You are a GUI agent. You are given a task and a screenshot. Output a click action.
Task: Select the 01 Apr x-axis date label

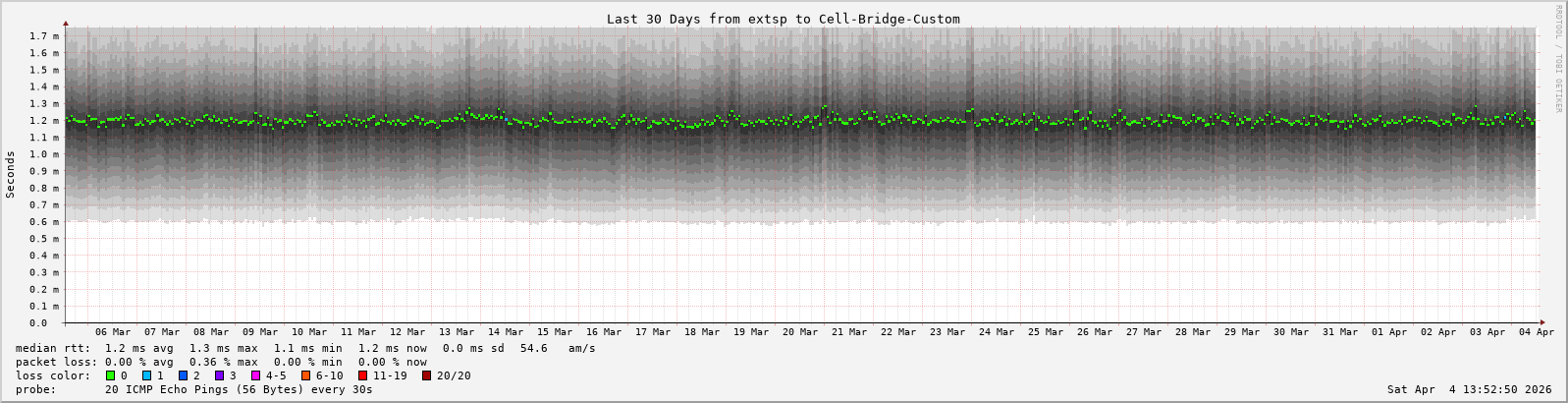(x=1389, y=332)
